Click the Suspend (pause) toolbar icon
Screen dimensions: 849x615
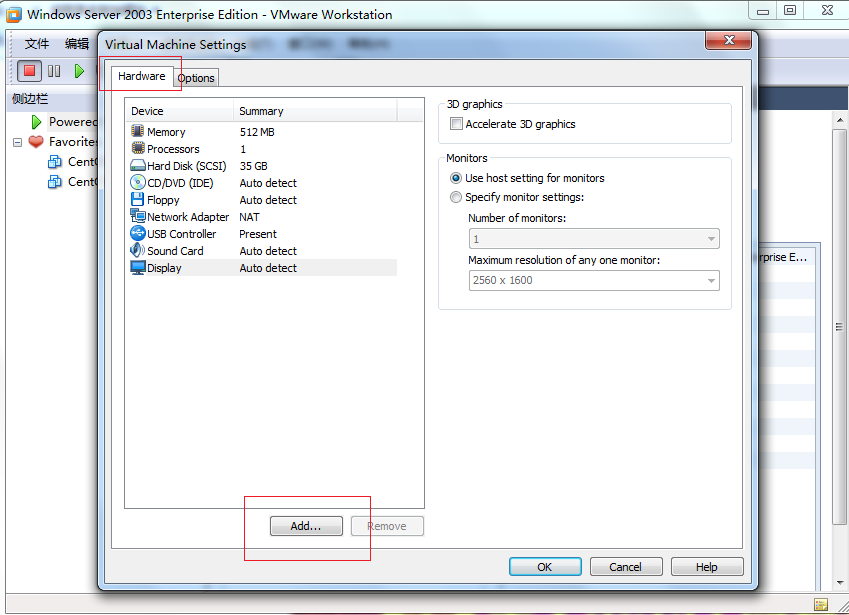pyautogui.click(x=54, y=71)
